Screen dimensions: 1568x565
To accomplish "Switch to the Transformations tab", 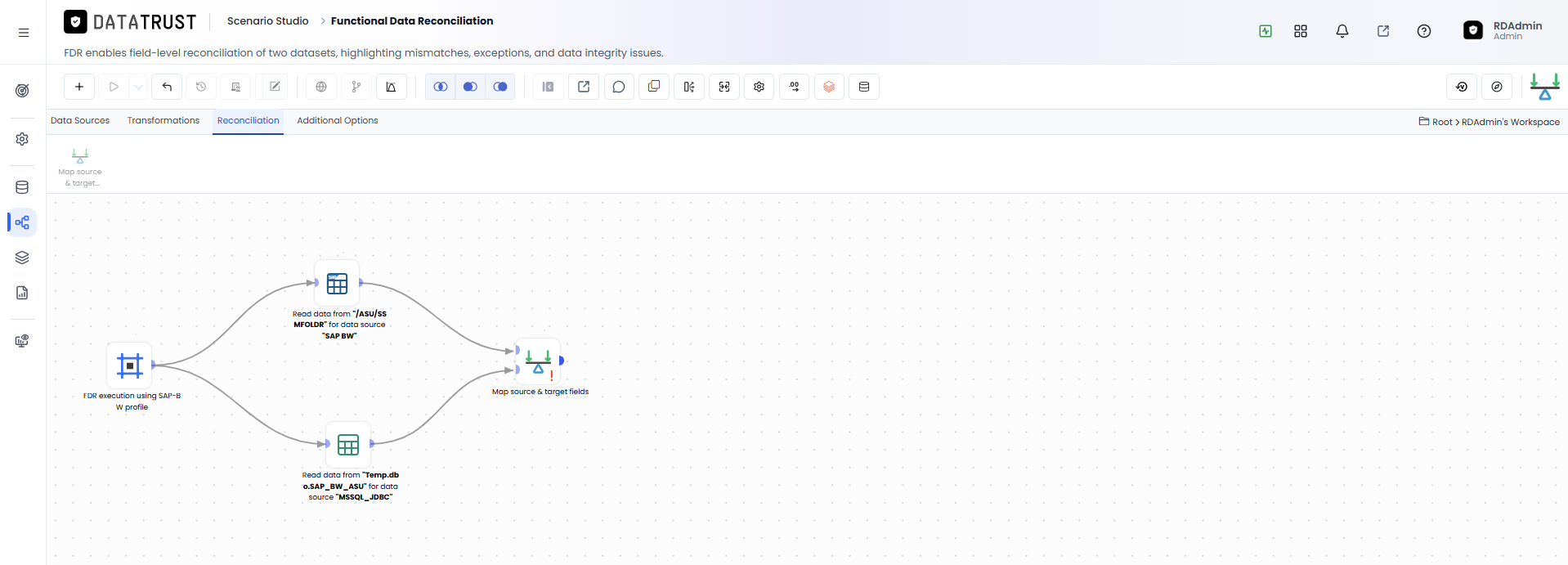I will pyautogui.click(x=164, y=121).
